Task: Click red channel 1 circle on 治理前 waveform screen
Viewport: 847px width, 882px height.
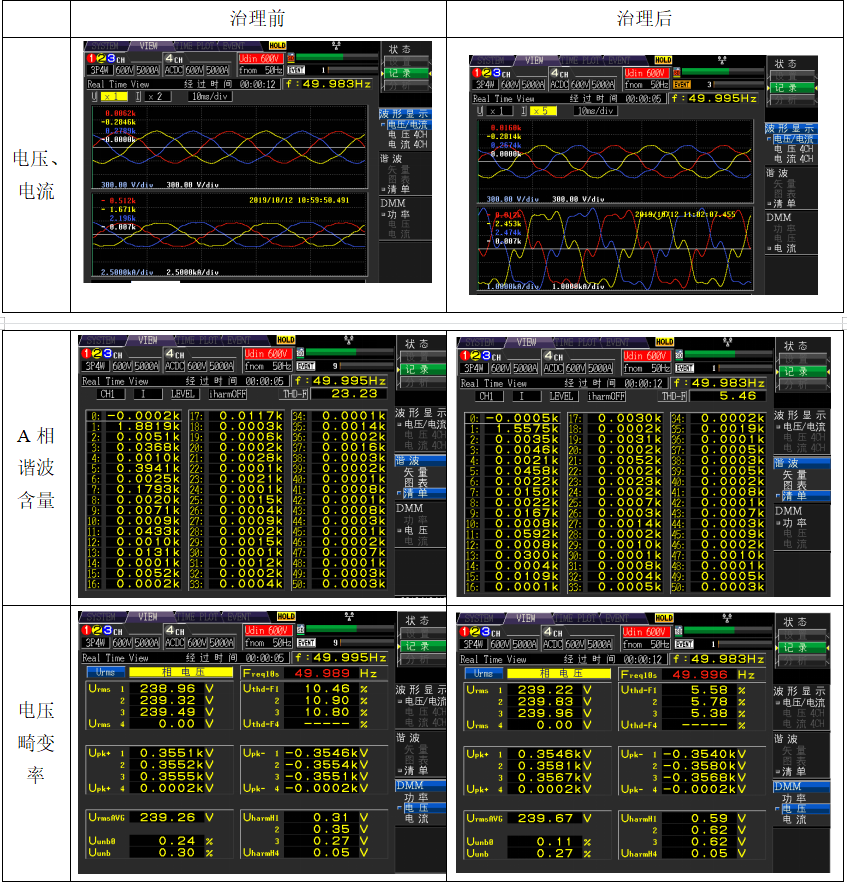Action: pyautogui.click(x=92, y=58)
